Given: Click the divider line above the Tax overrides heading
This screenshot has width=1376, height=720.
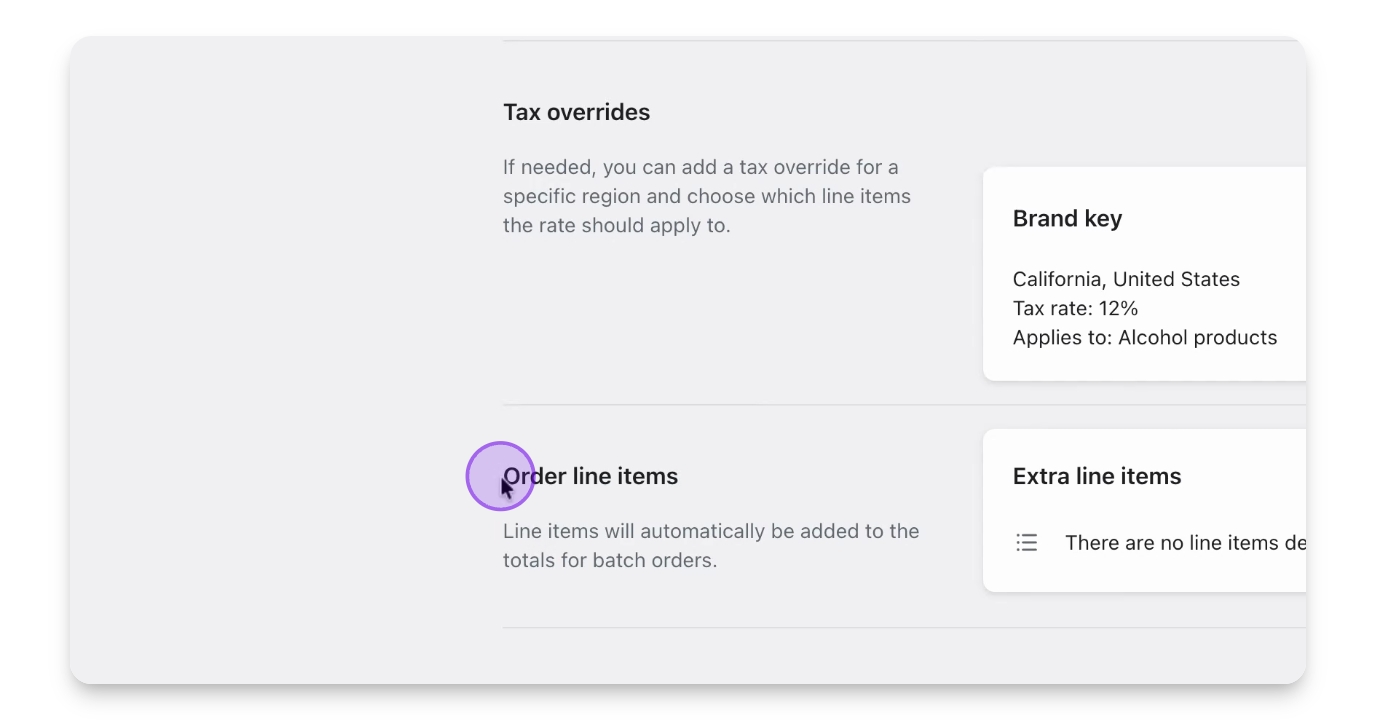Looking at the screenshot, I should 740,41.
